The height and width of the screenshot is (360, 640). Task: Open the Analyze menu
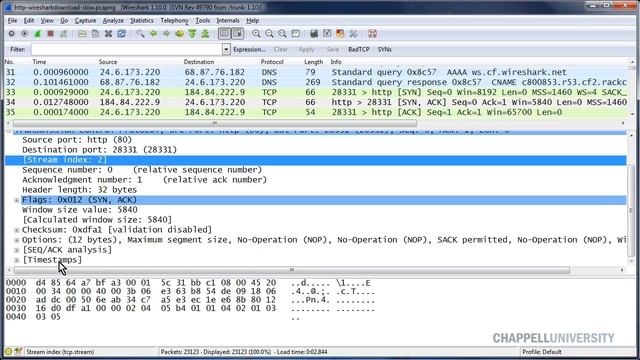[x=113, y=20]
